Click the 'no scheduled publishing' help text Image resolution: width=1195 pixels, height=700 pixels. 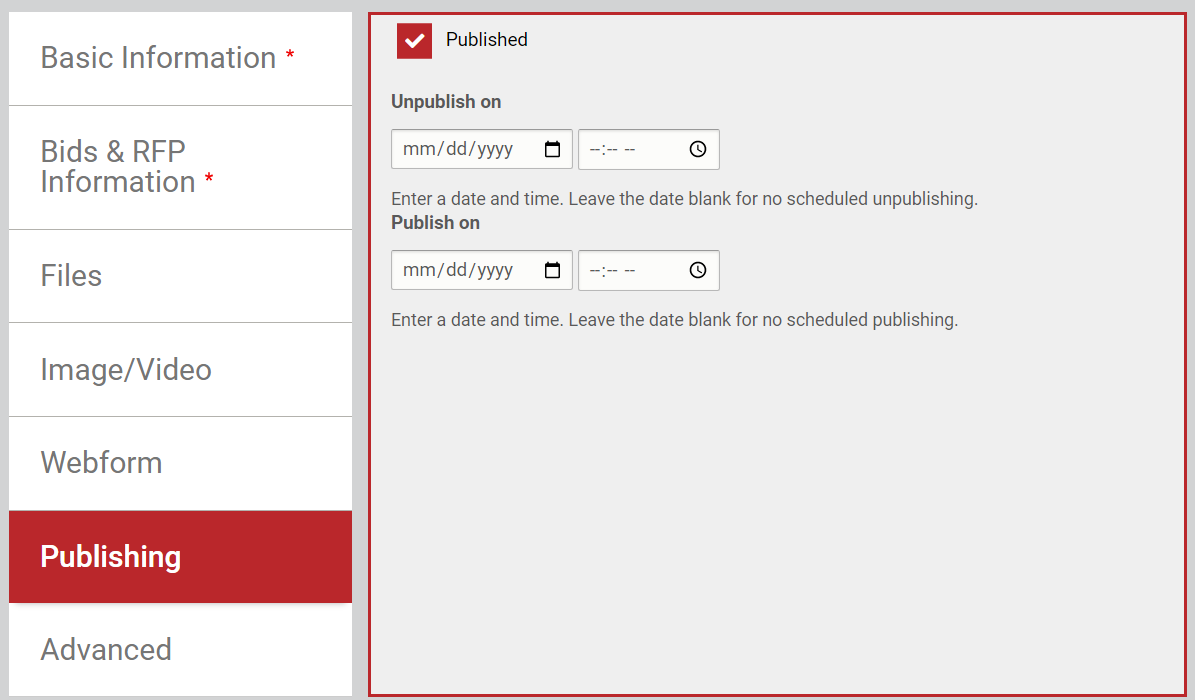coord(674,319)
